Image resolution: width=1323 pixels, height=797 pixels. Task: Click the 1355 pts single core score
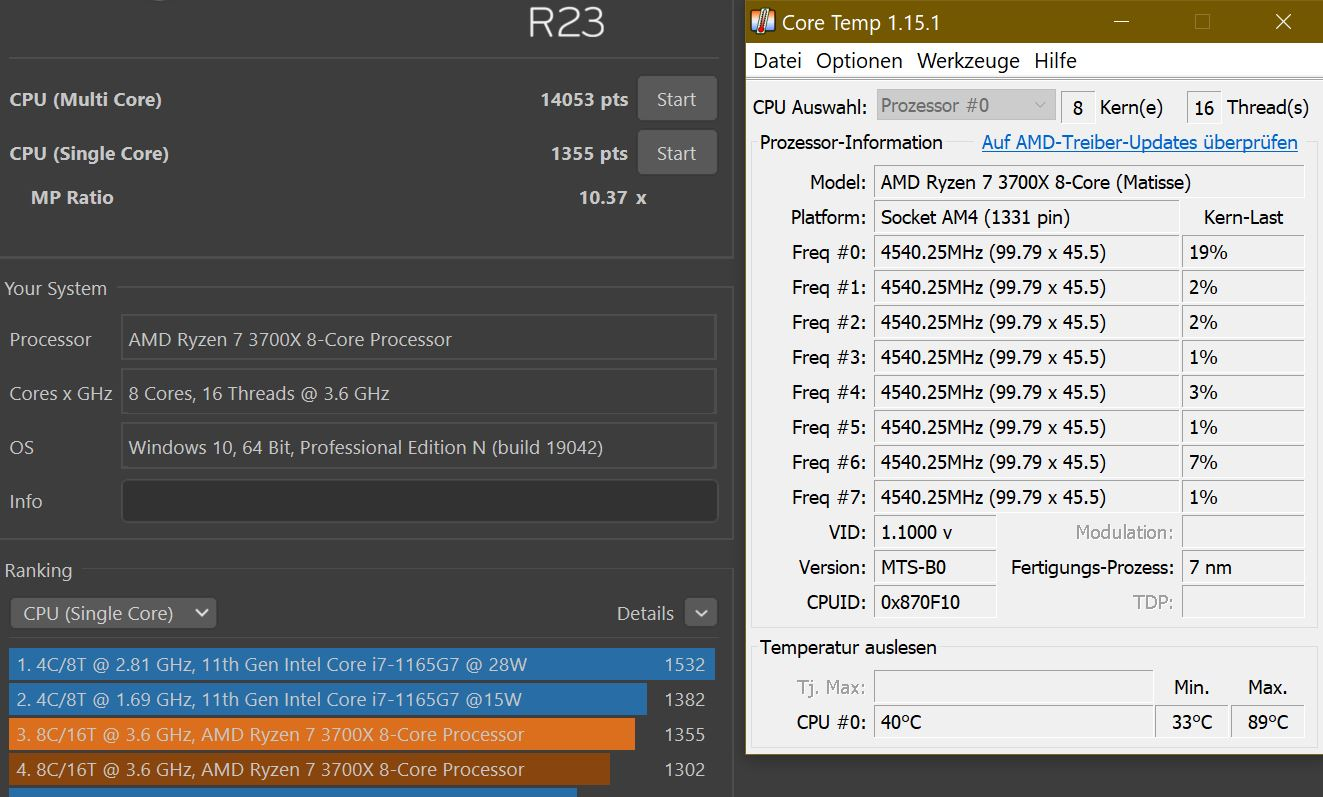pyautogui.click(x=589, y=153)
